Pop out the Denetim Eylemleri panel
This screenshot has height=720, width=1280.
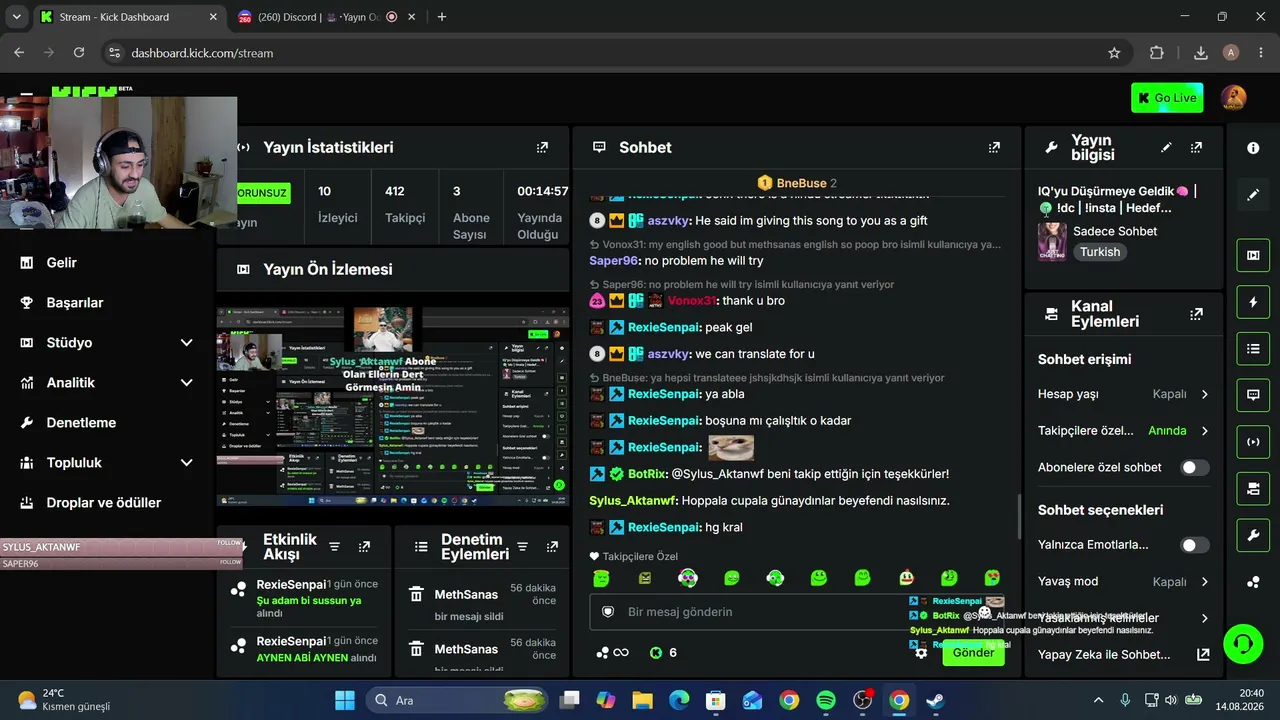(x=552, y=547)
